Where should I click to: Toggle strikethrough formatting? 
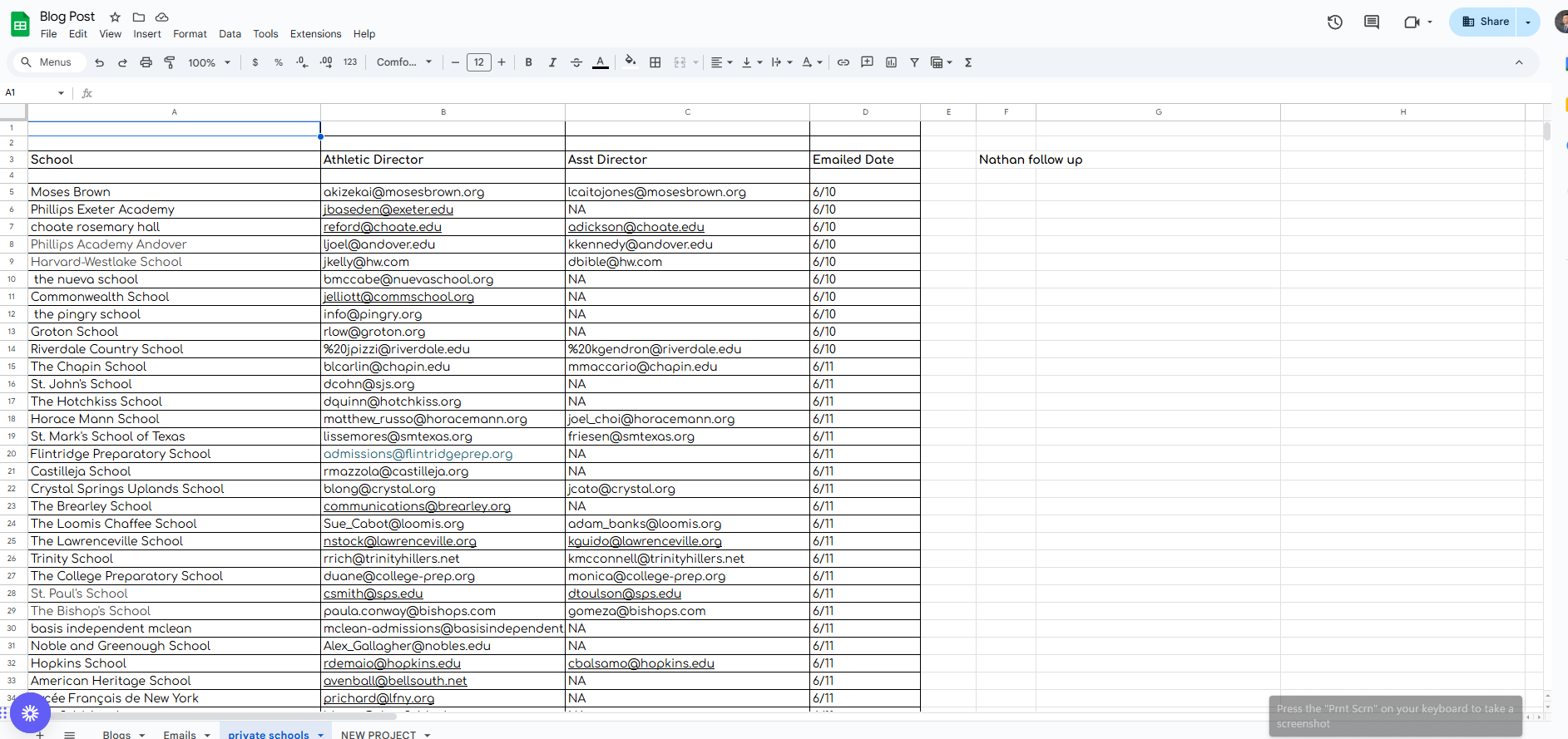[576, 62]
